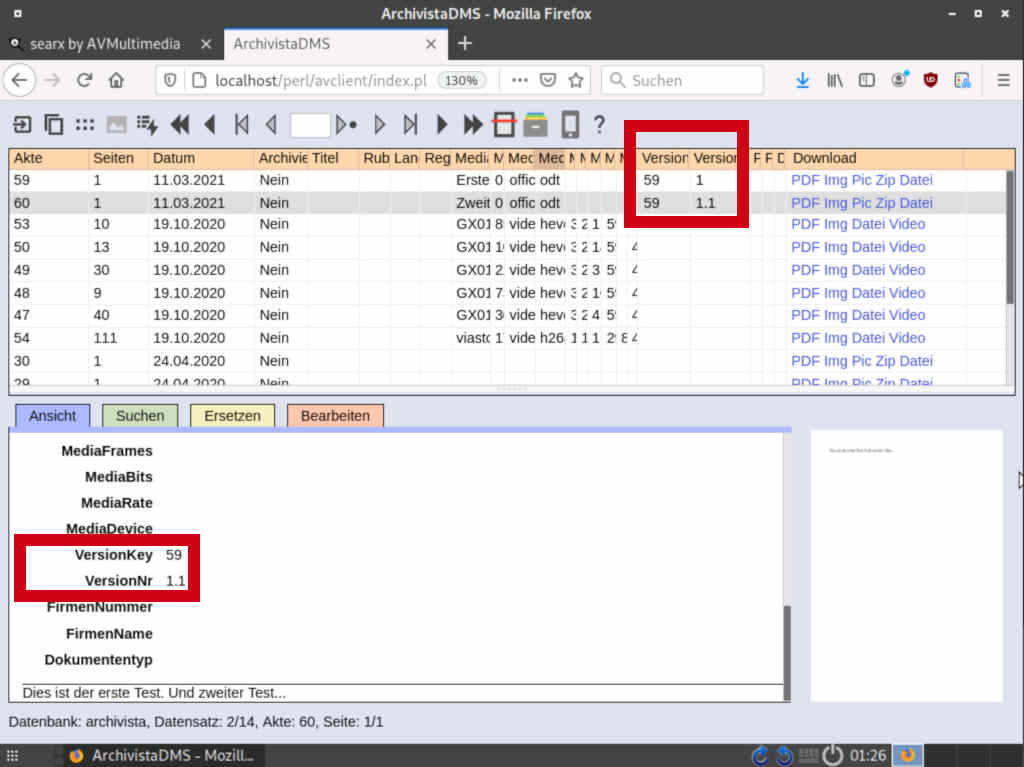Jump to last record icon
The image size is (1024, 767).
tap(410, 124)
